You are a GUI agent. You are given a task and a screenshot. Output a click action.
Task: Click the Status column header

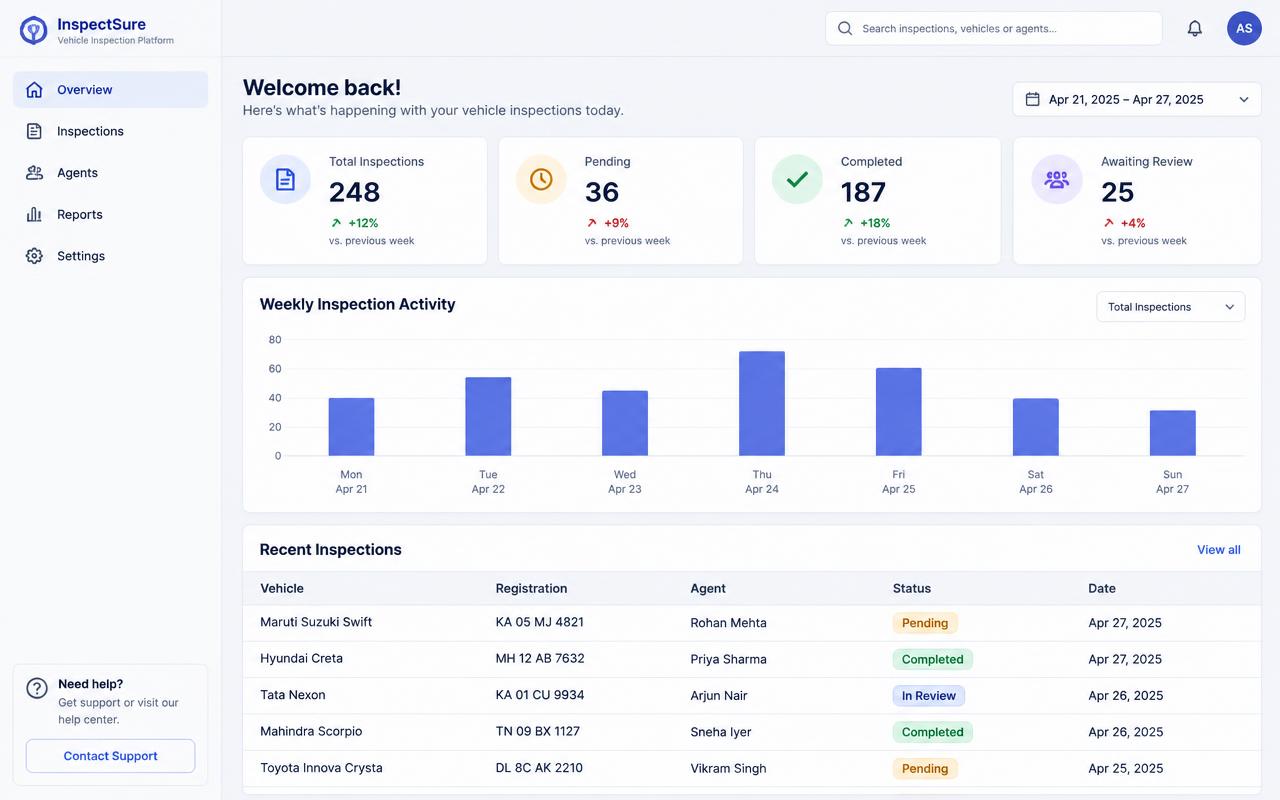[912, 588]
